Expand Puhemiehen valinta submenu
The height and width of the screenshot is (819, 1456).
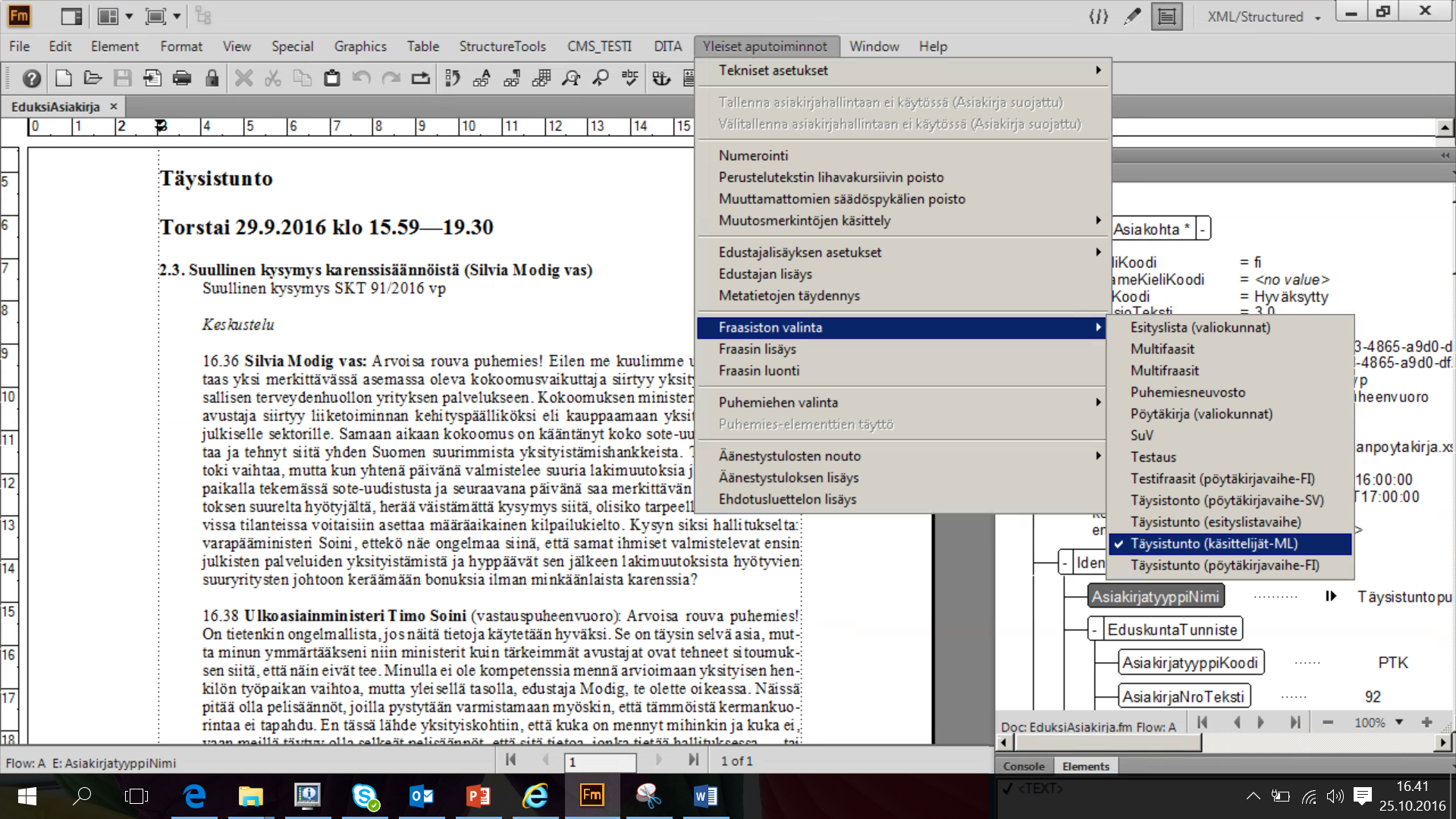click(x=902, y=403)
